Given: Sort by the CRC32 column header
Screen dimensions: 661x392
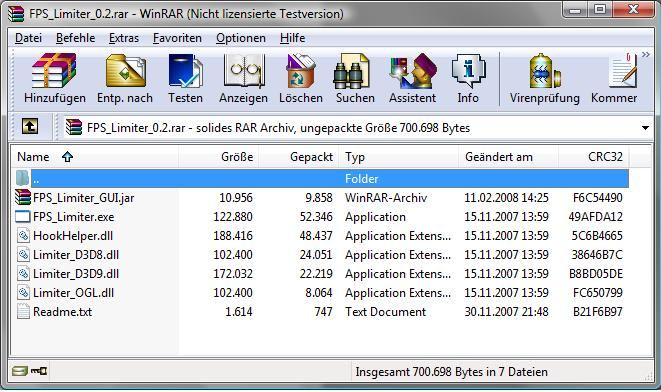Looking at the screenshot, I should [594, 157].
